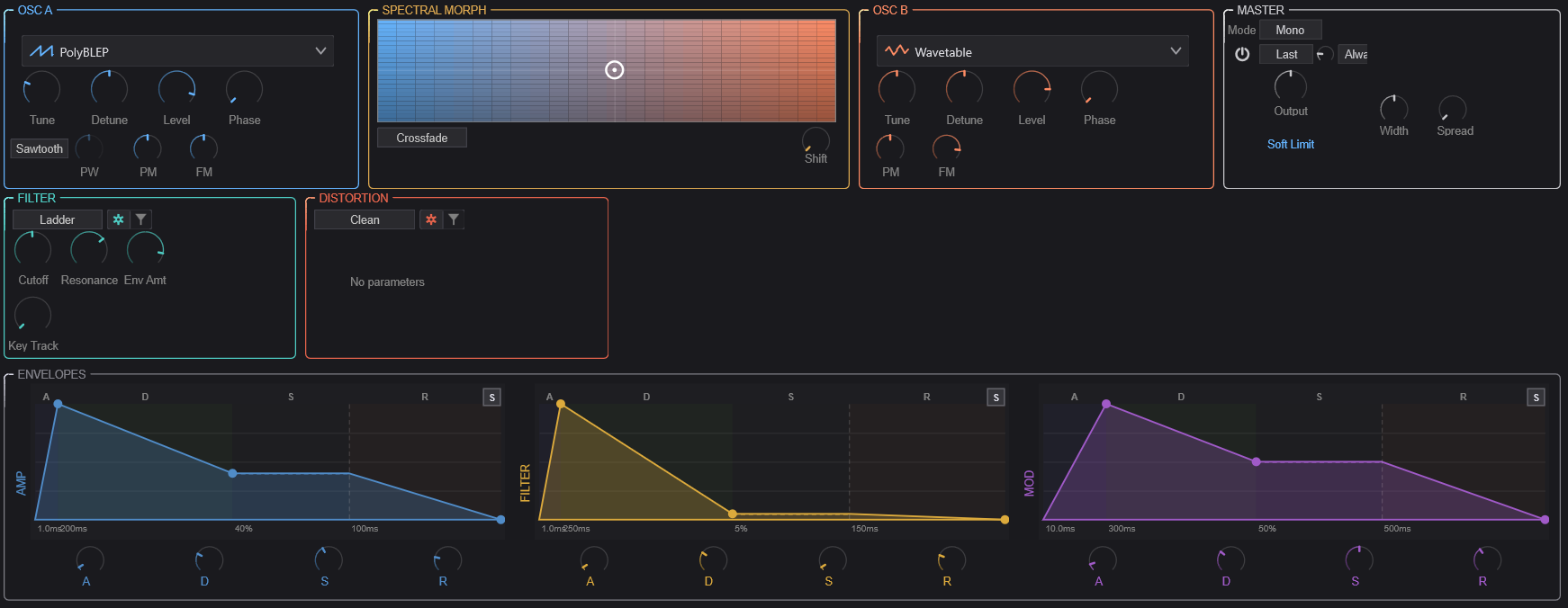
Task: Open the Ladder filter type selector
Action: (x=58, y=219)
